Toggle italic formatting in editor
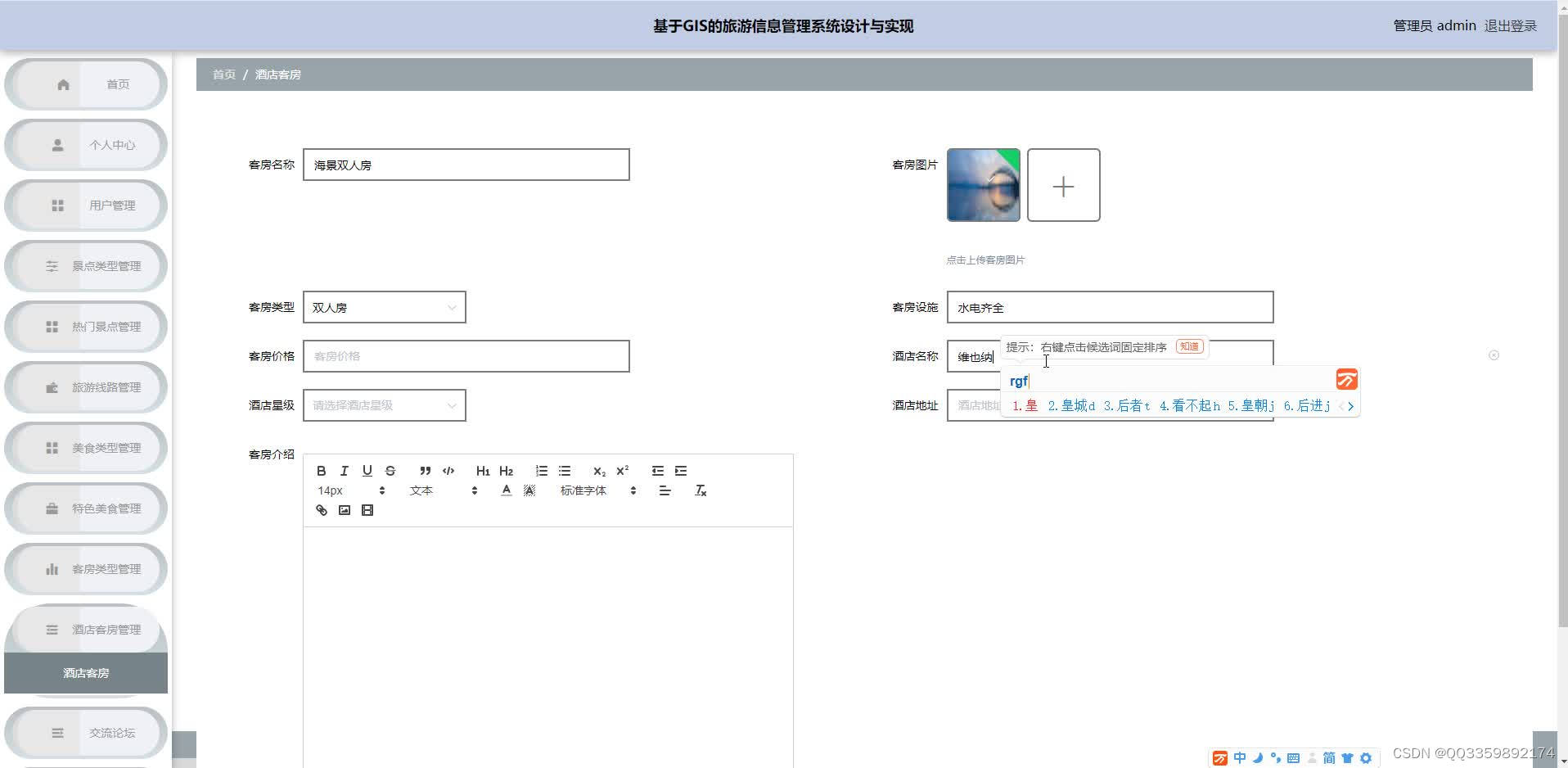Viewport: 1568px width, 768px height. 344,471
